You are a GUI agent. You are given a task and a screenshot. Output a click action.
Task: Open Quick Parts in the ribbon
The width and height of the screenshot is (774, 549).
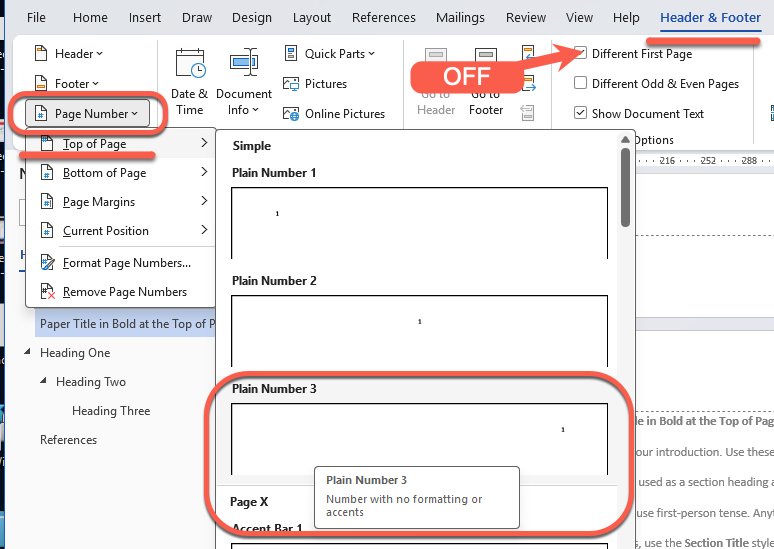pyautogui.click(x=330, y=54)
